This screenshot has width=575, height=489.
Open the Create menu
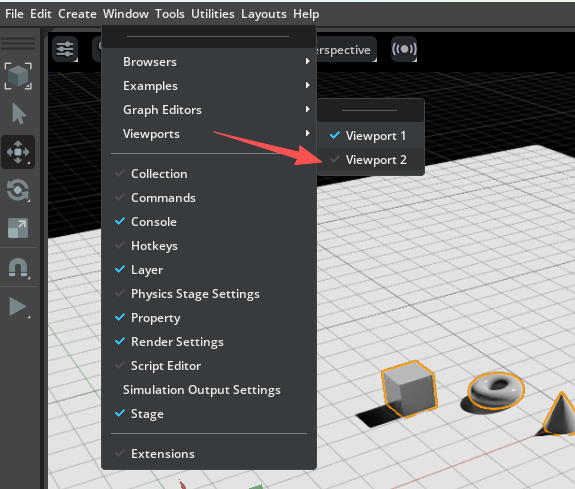pyautogui.click(x=77, y=14)
